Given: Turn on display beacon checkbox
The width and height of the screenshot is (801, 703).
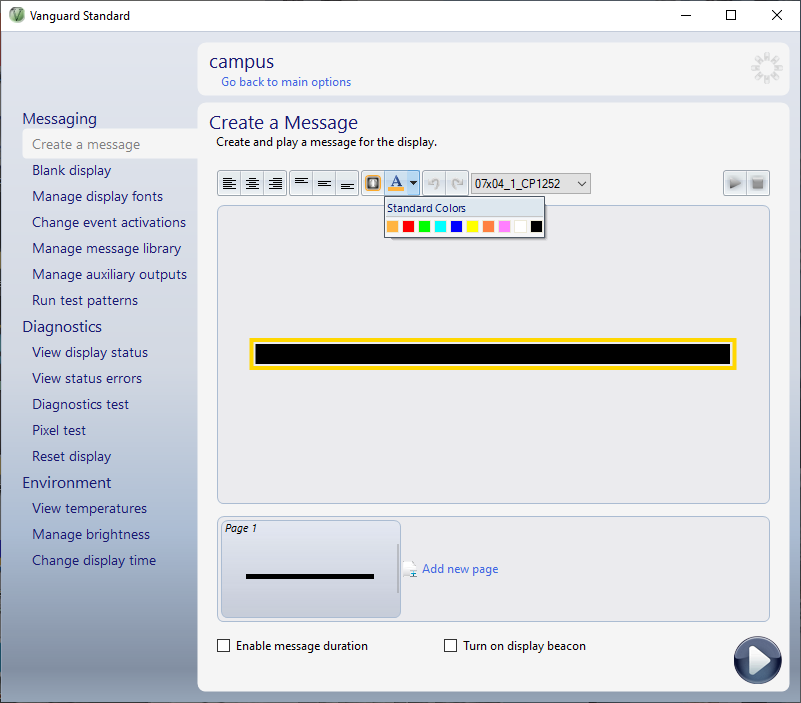Looking at the screenshot, I should point(451,646).
